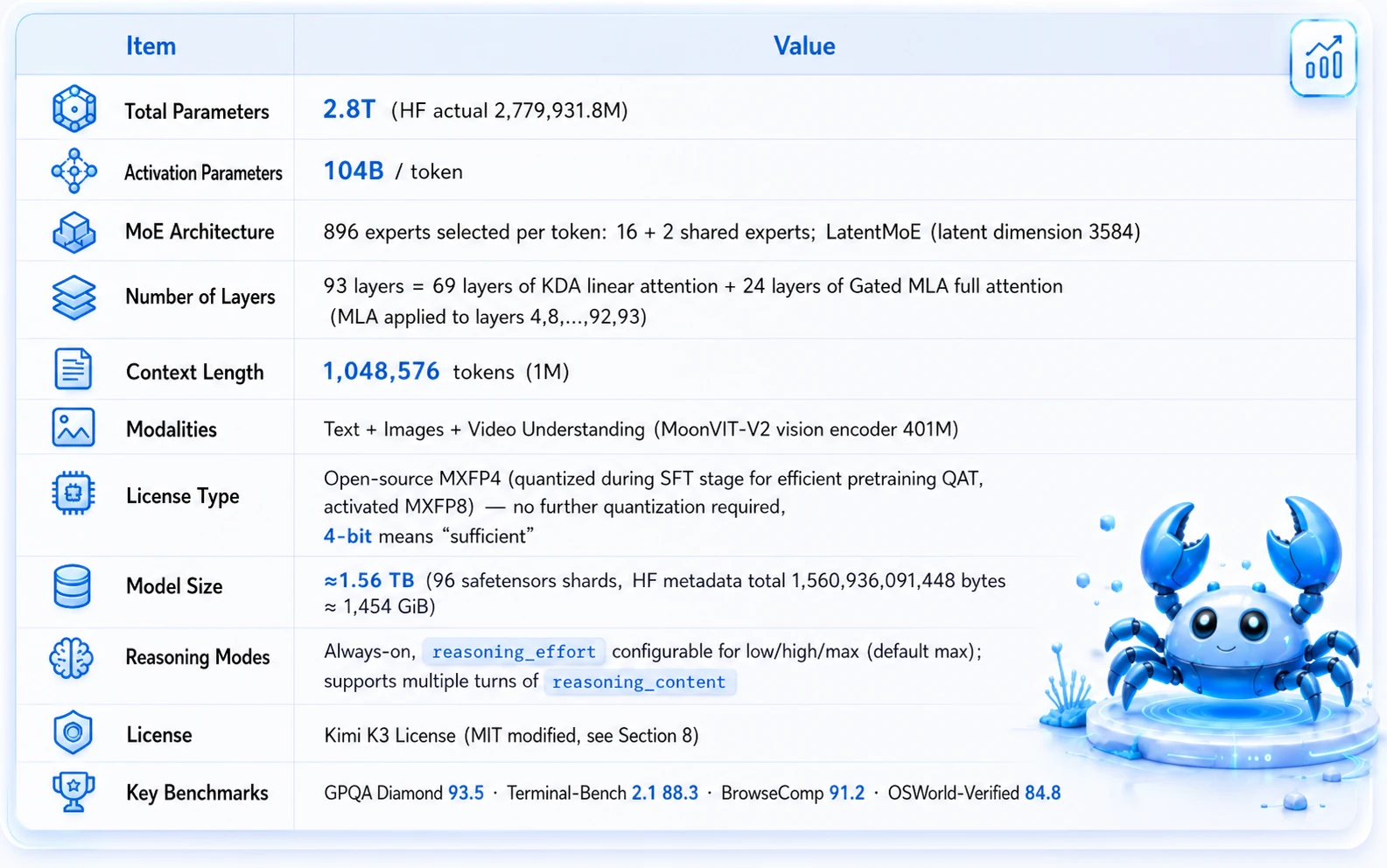Click the '896 experts selected per token' text

[465, 232]
